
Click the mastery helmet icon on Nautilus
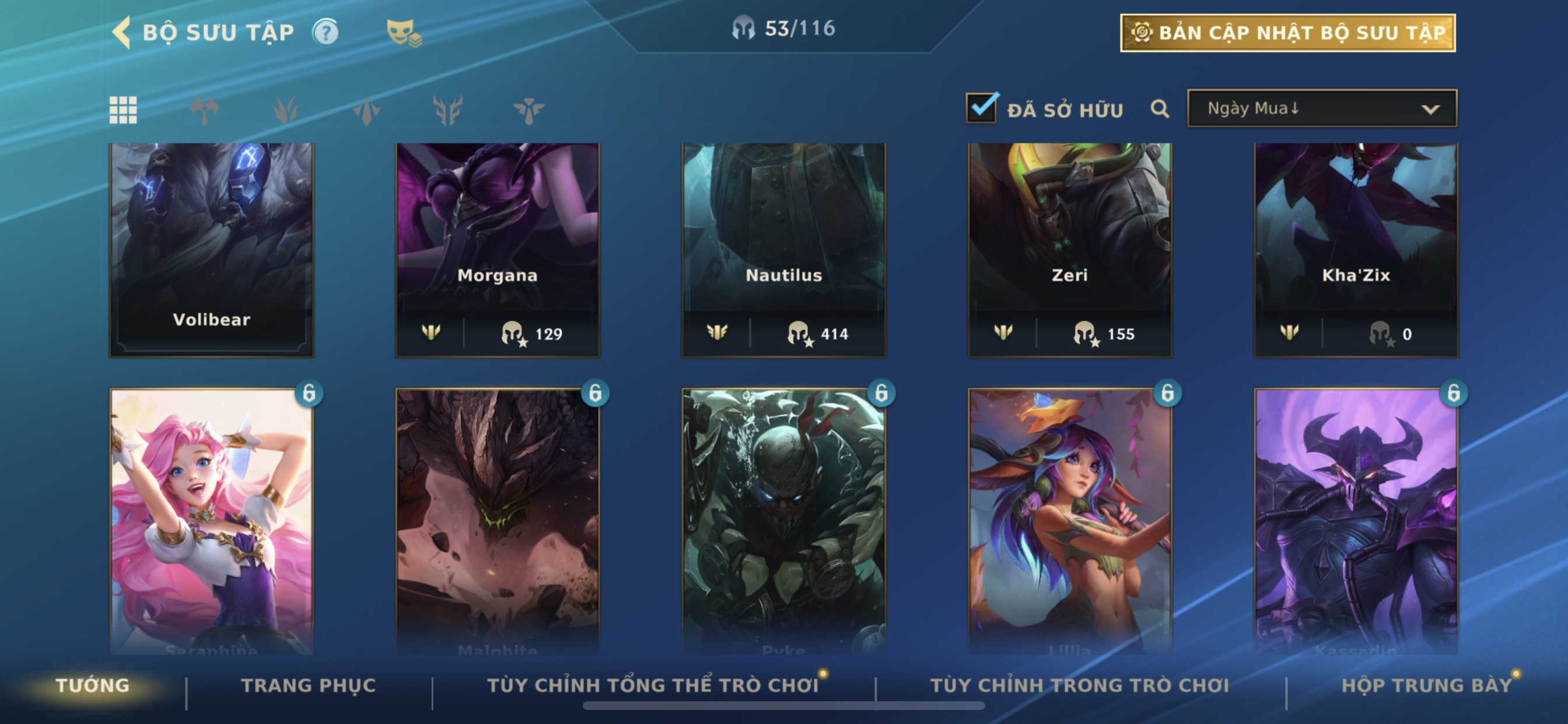799,333
